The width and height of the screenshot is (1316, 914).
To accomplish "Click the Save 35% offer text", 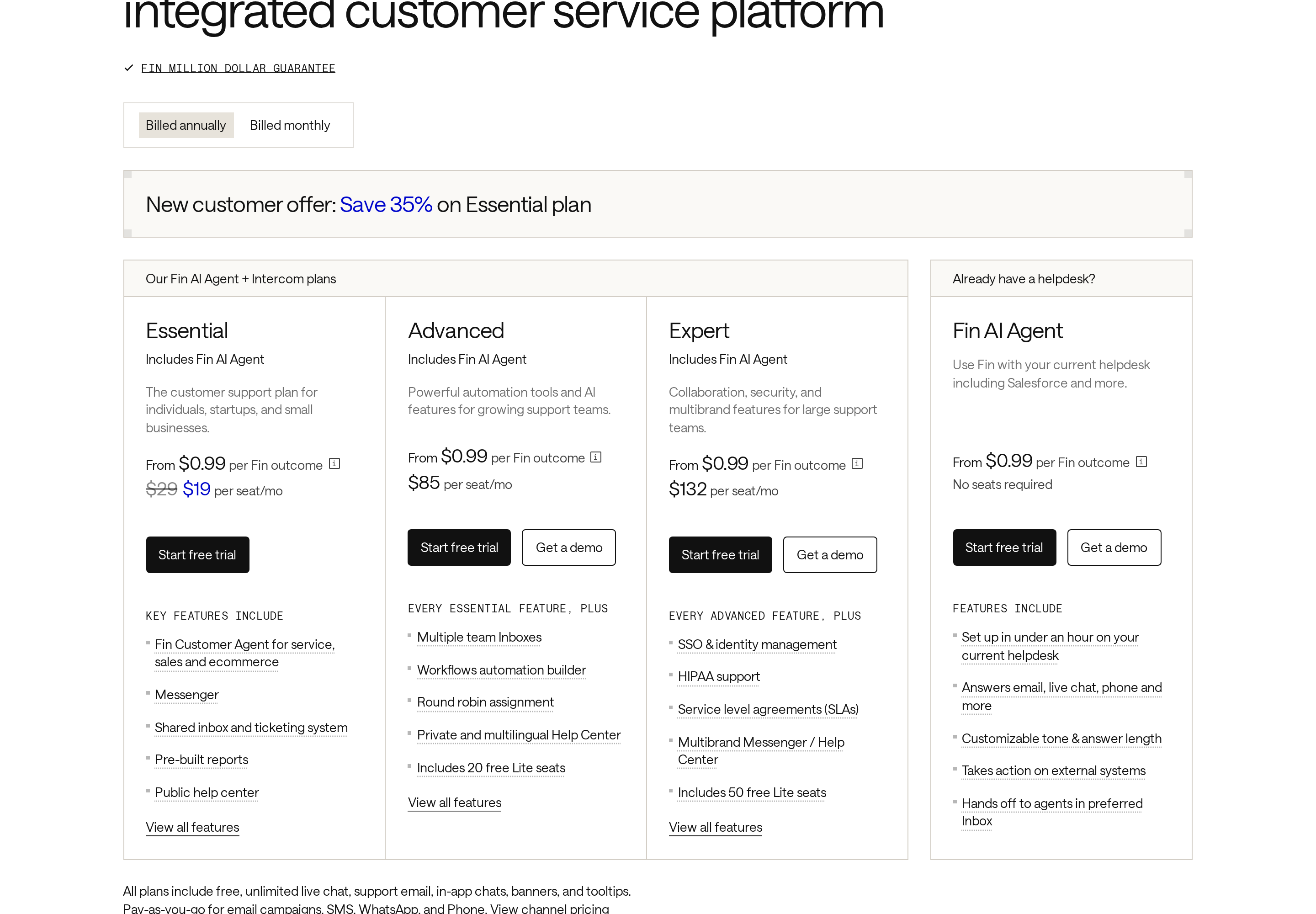I will [x=386, y=204].
